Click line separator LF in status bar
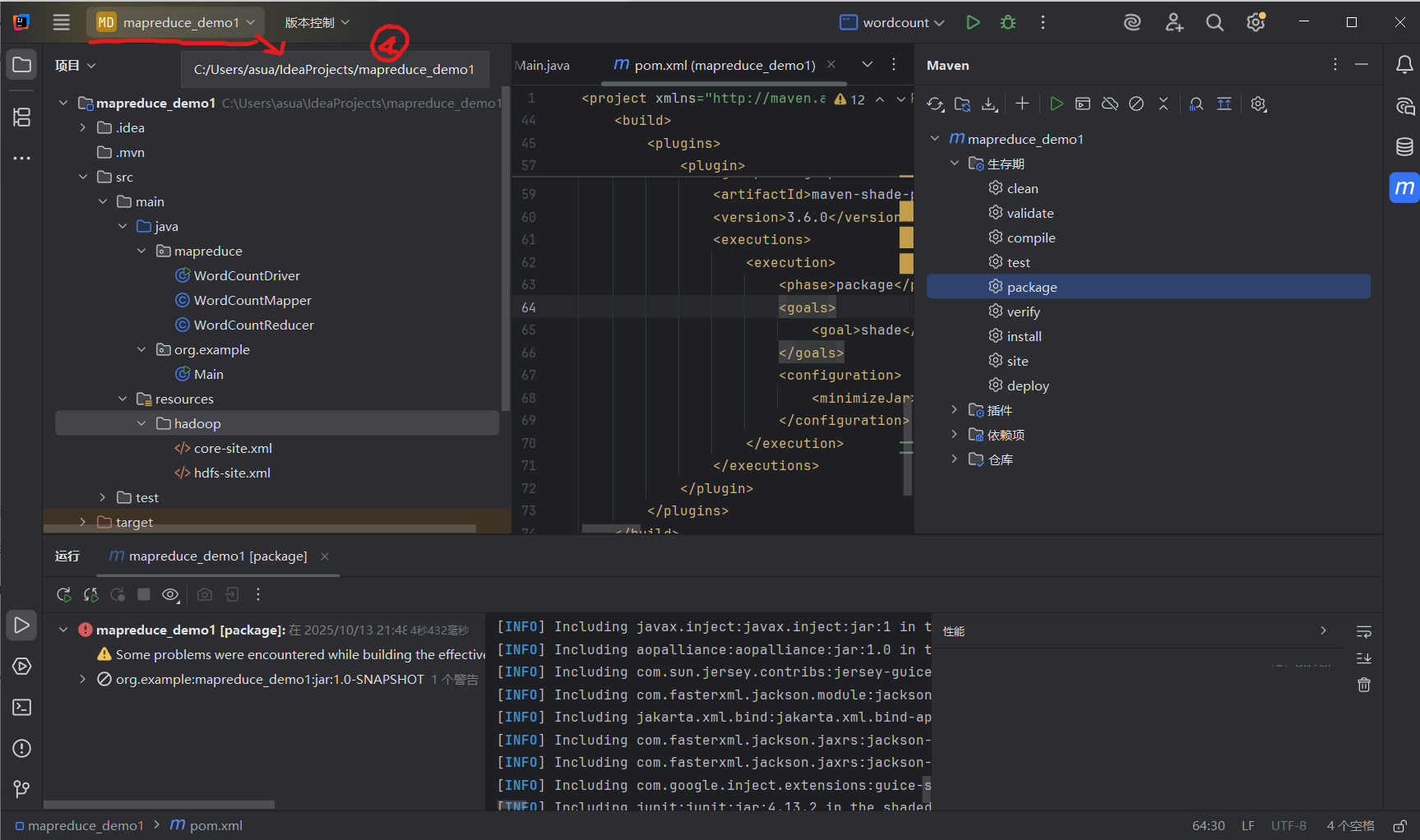 coord(1248,826)
